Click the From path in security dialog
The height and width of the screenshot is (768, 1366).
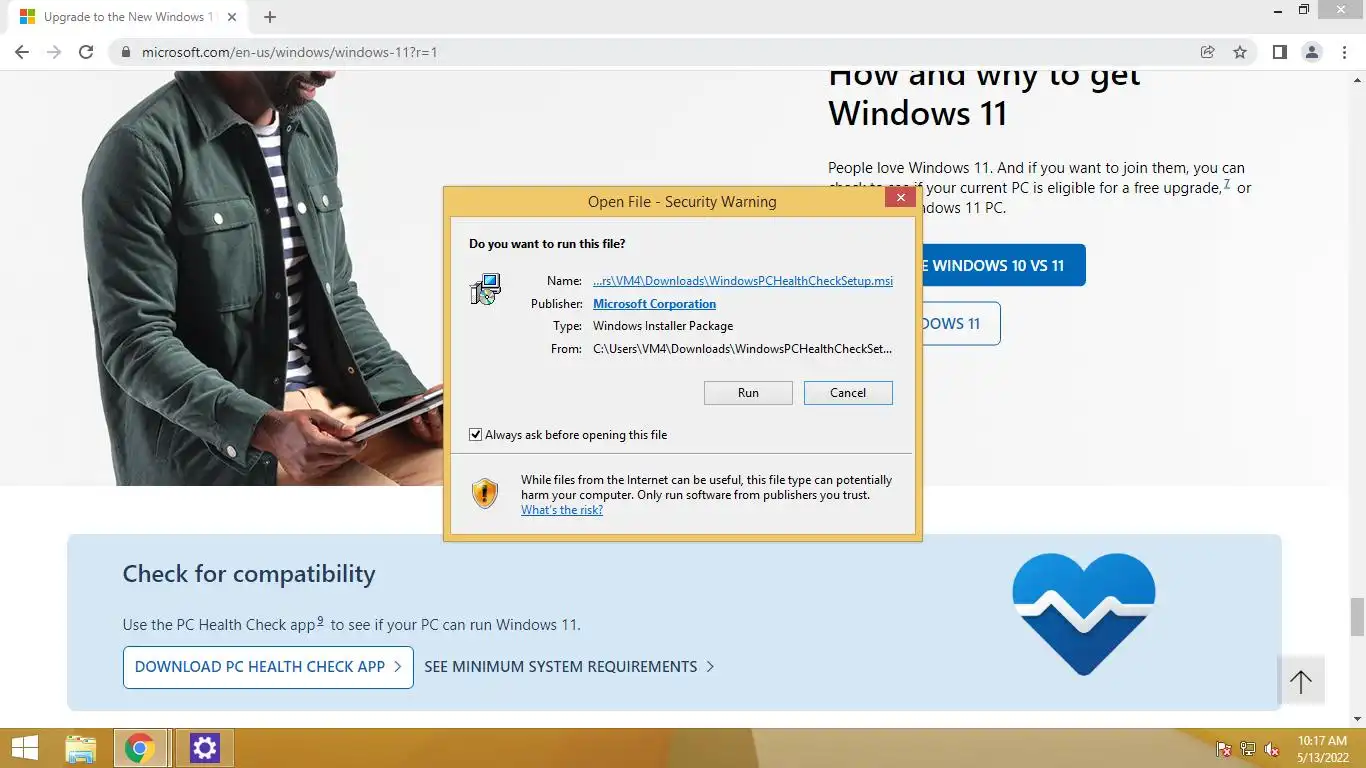click(x=742, y=349)
